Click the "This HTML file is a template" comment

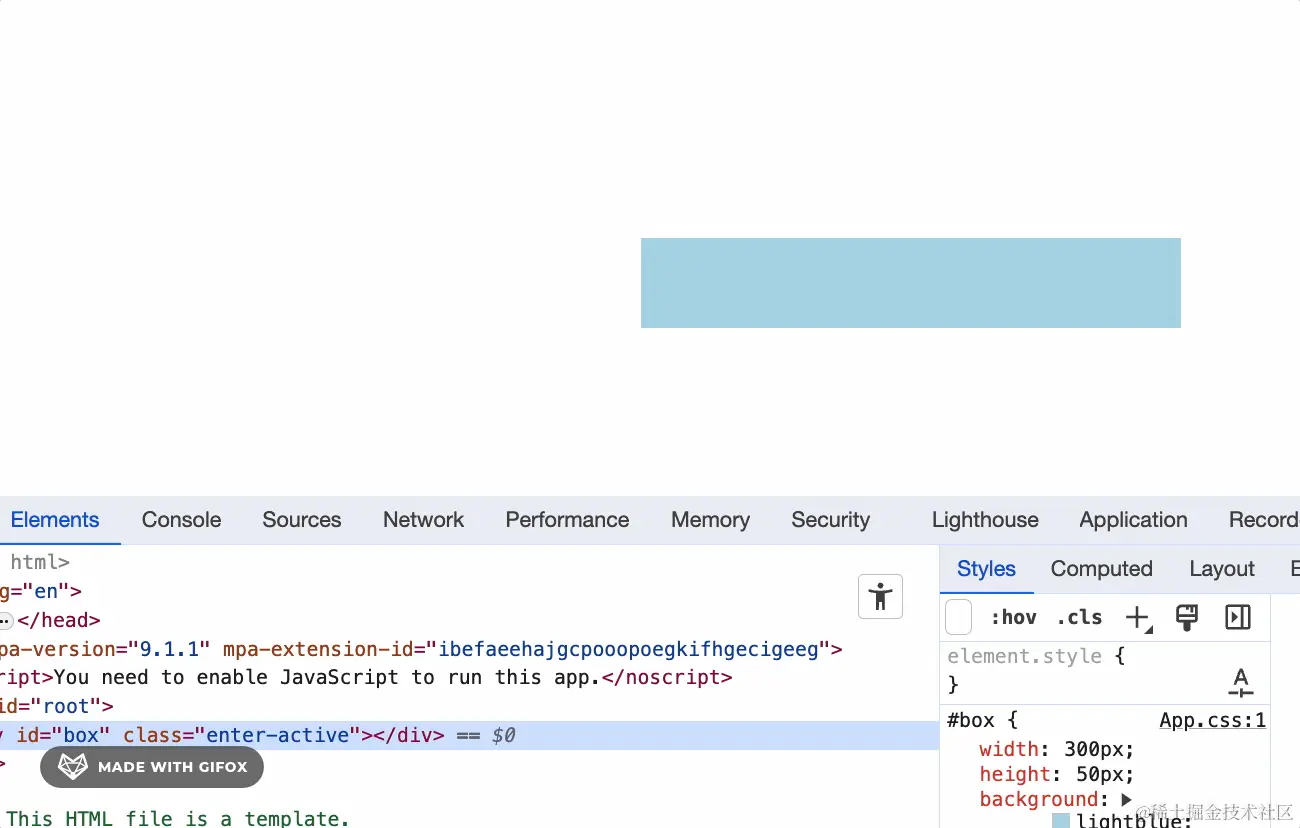[178, 818]
